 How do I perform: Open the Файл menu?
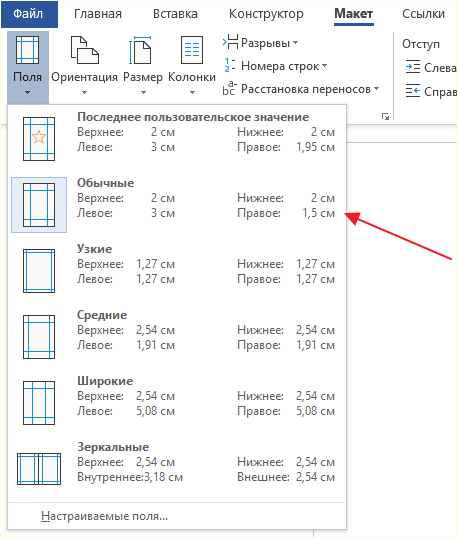[x=29, y=14]
